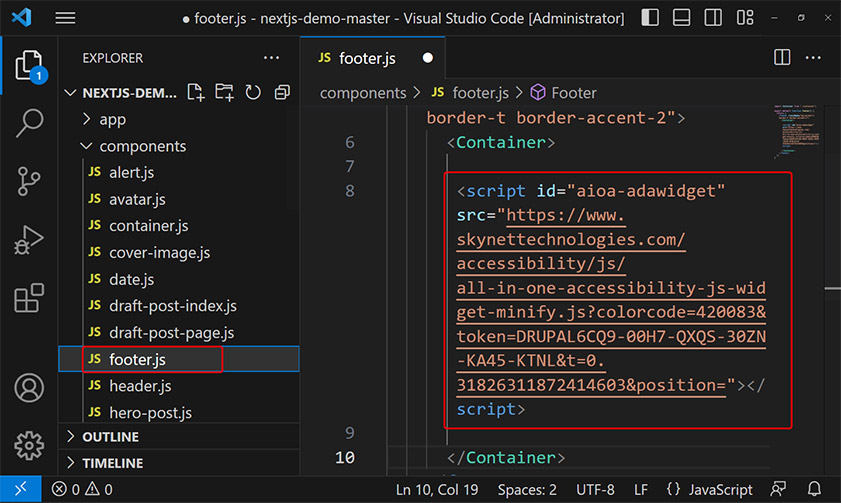This screenshot has height=503, width=841.
Task: Open container.js in the explorer
Action: (x=178, y=226)
